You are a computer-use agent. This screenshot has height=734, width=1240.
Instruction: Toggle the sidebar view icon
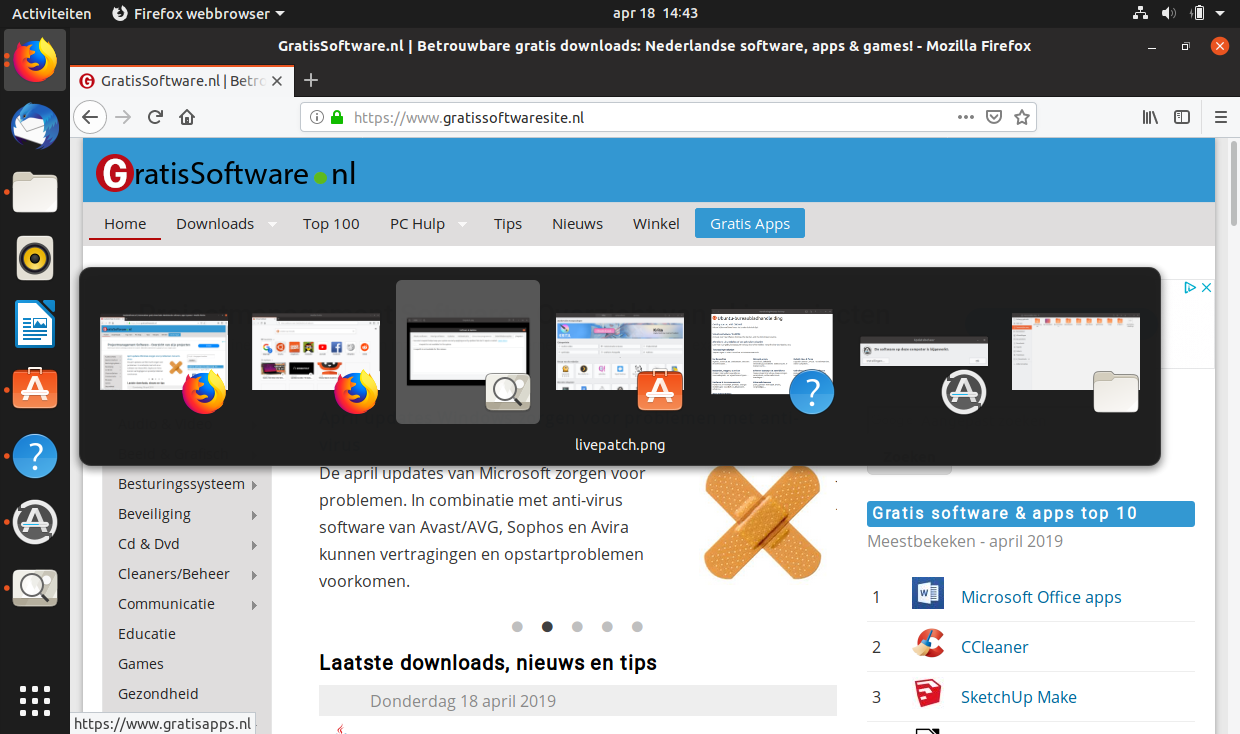pyautogui.click(x=1182, y=117)
